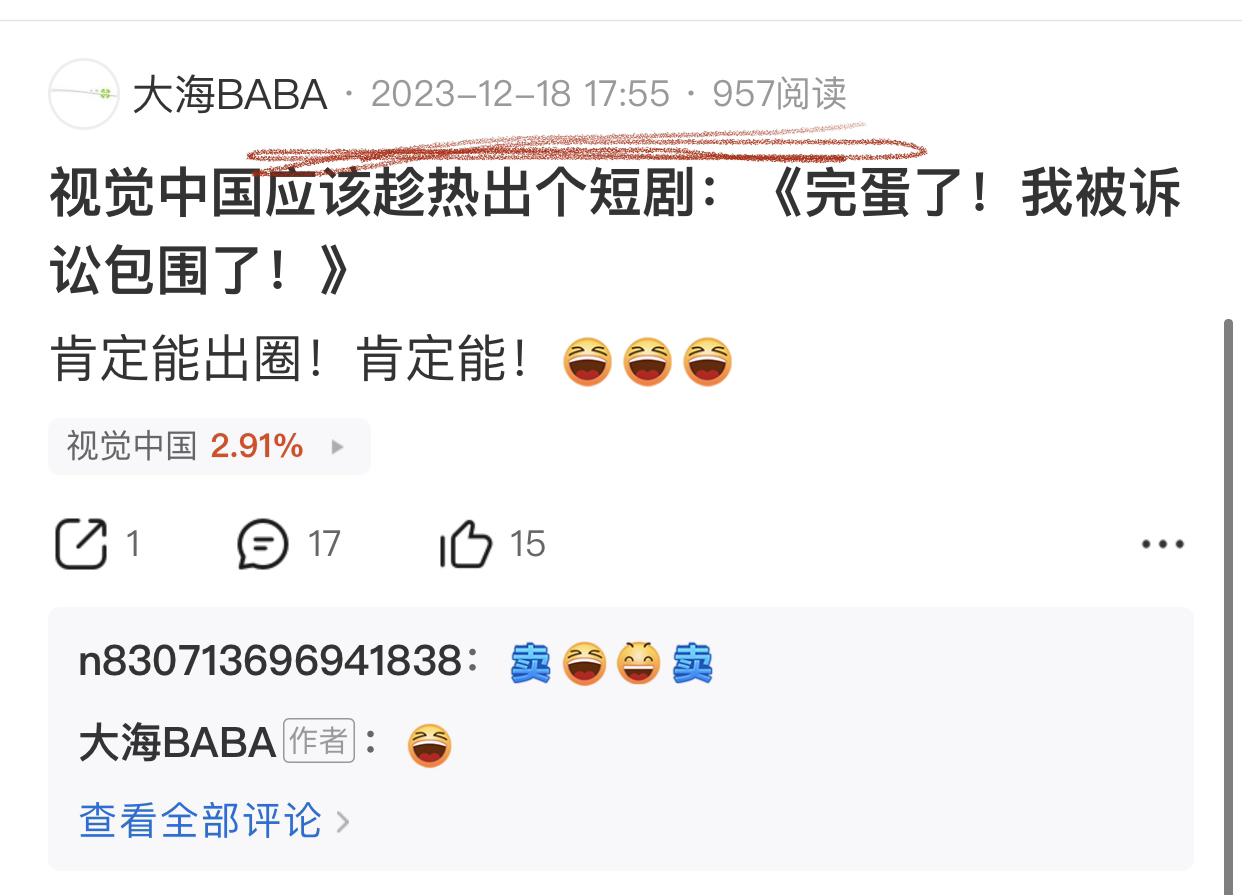Tap the chevron after 查看全部评论
This screenshot has width=1242, height=895.
(x=342, y=822)
